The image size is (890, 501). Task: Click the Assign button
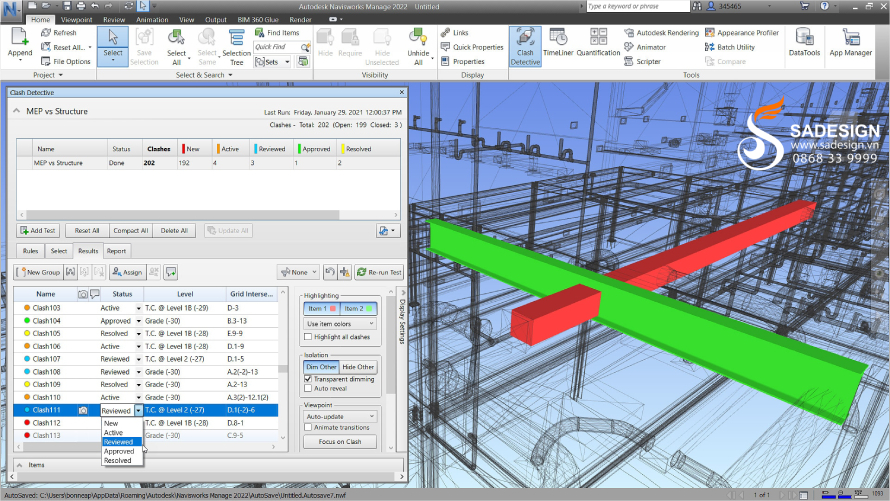click(127, 272)
